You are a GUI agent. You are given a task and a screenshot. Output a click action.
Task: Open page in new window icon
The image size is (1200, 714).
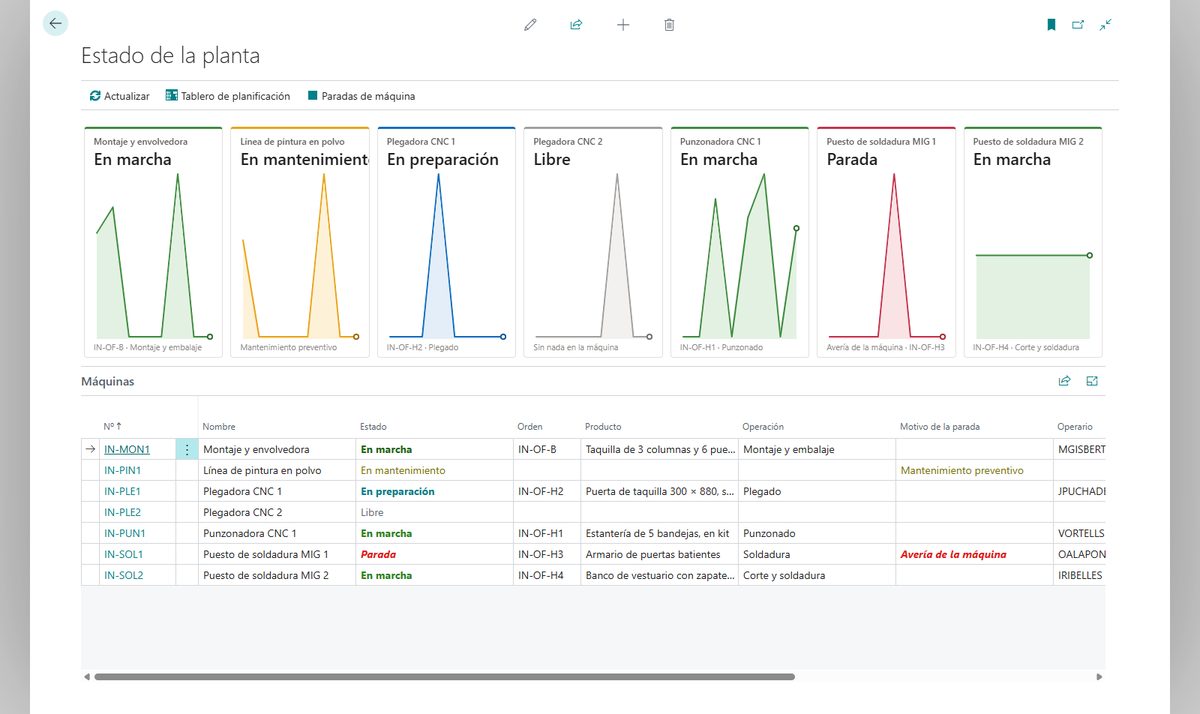pos(1078,25)
